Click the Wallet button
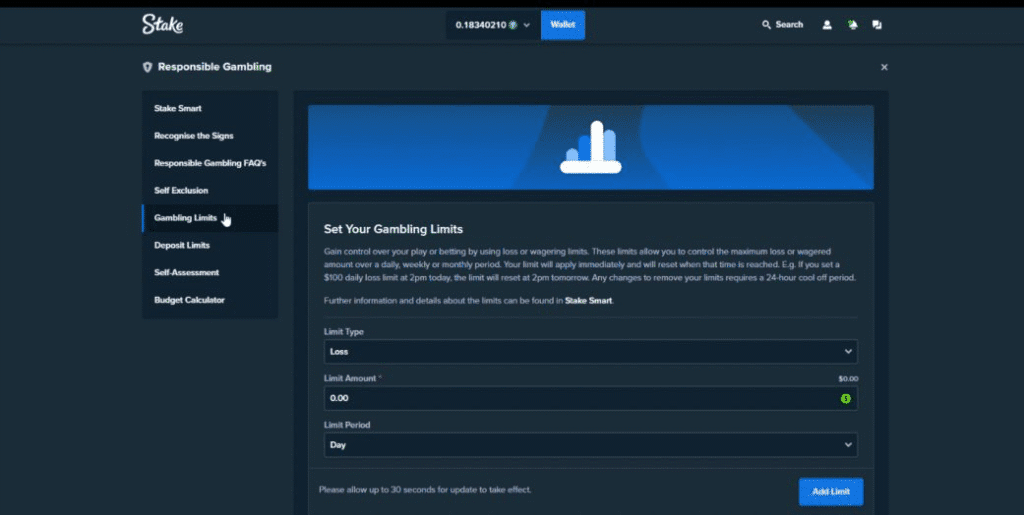The width and height of the screenshot is (1024, 515). coord(562,25)
